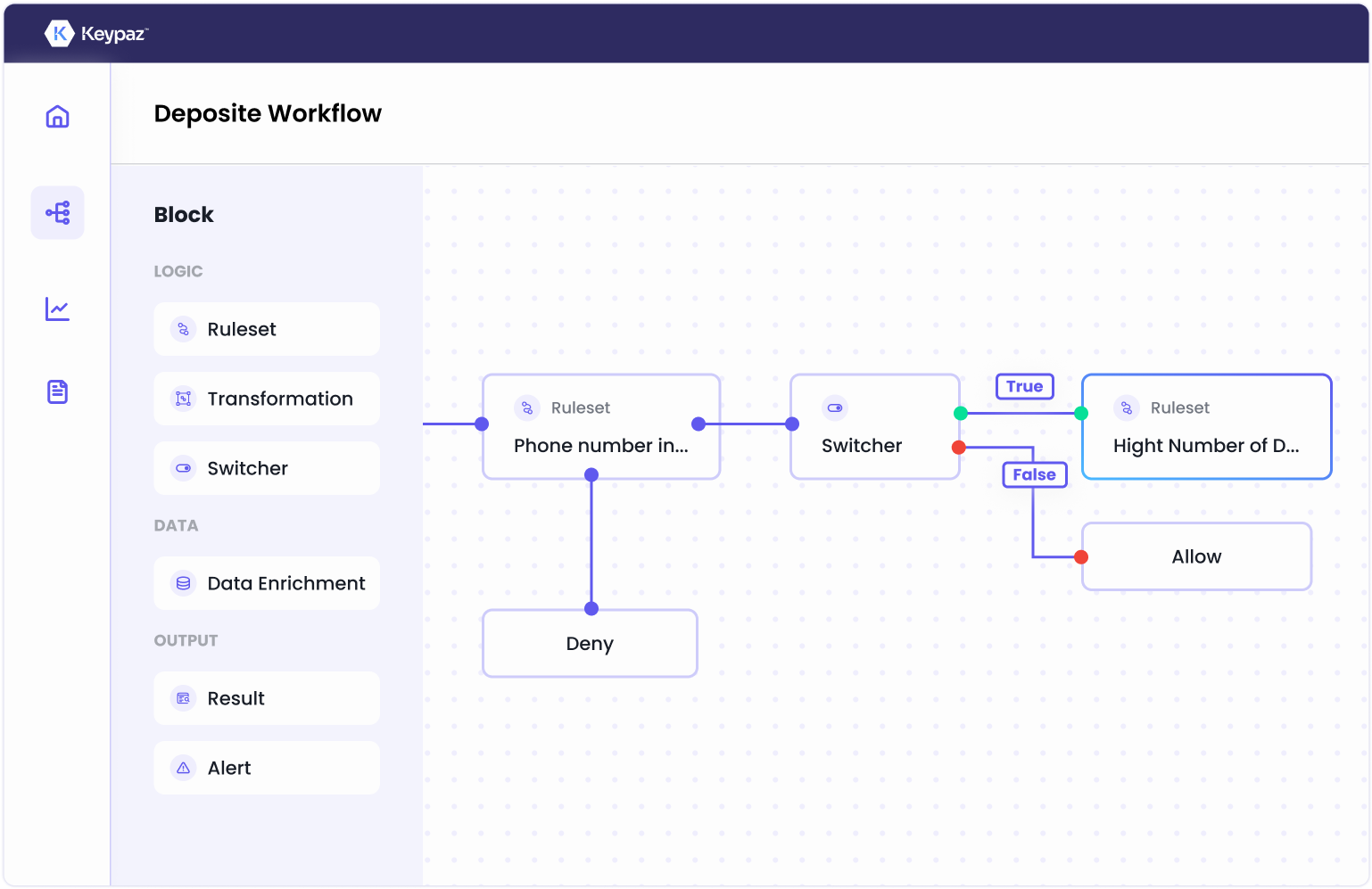Image resolution: width=1372 pixels, height=889 pixels.
Task: Open the analytics chart sidebar icon
Action: [x=57, y=309]
